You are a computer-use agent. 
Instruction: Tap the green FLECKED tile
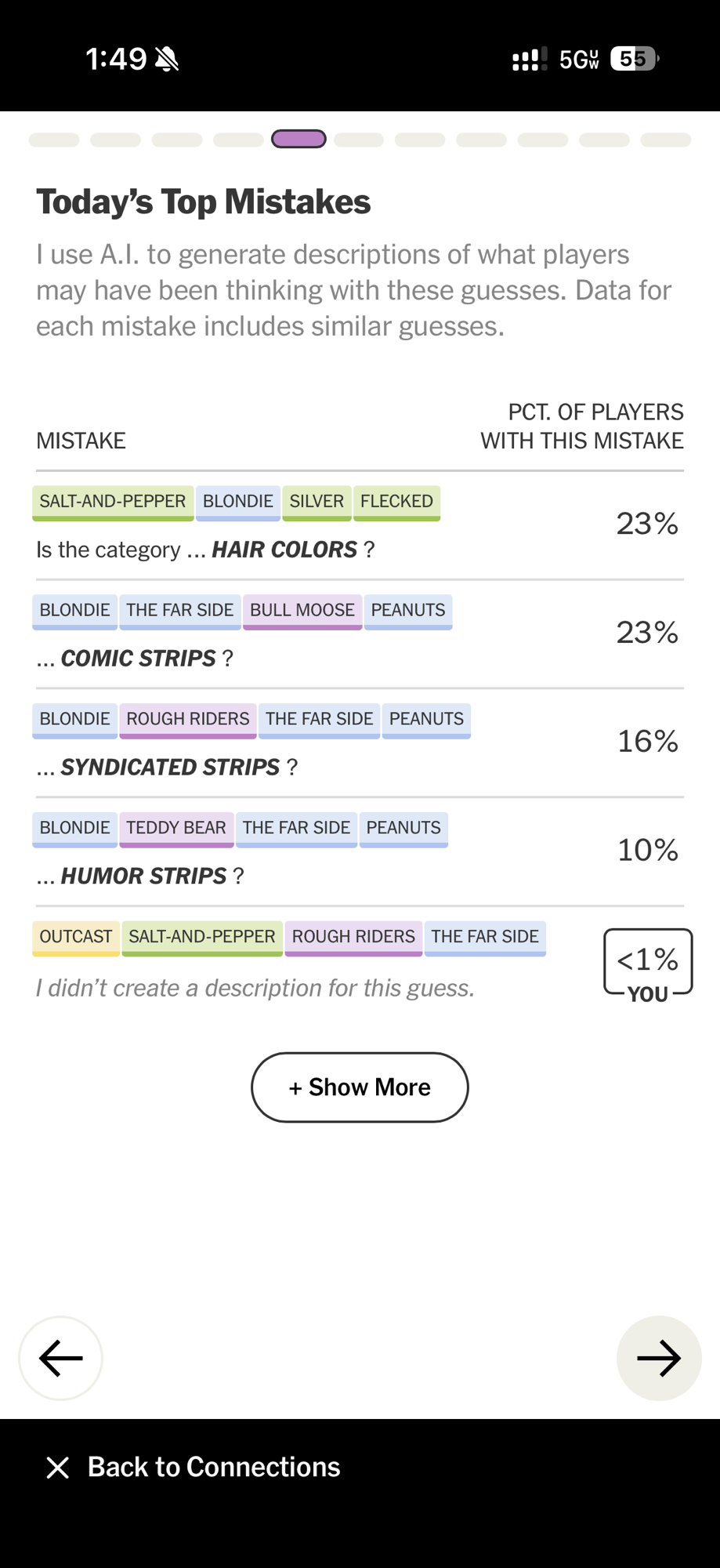(x=396, y=502)
